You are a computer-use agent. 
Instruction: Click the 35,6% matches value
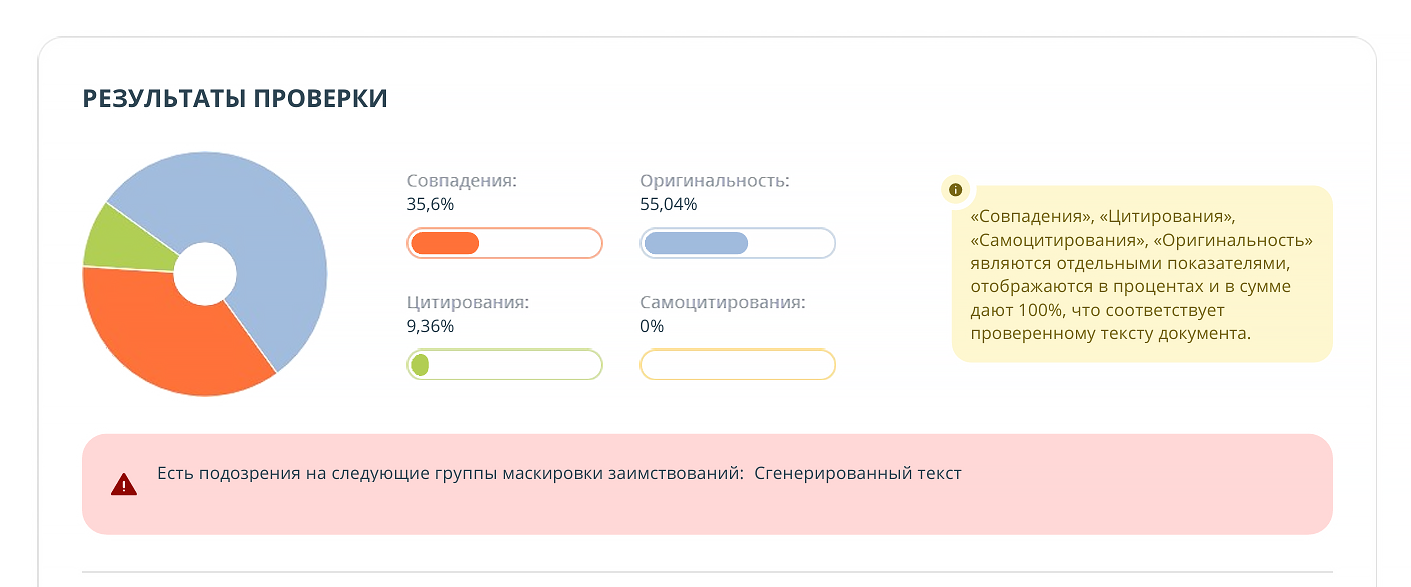tap(430, 205)
